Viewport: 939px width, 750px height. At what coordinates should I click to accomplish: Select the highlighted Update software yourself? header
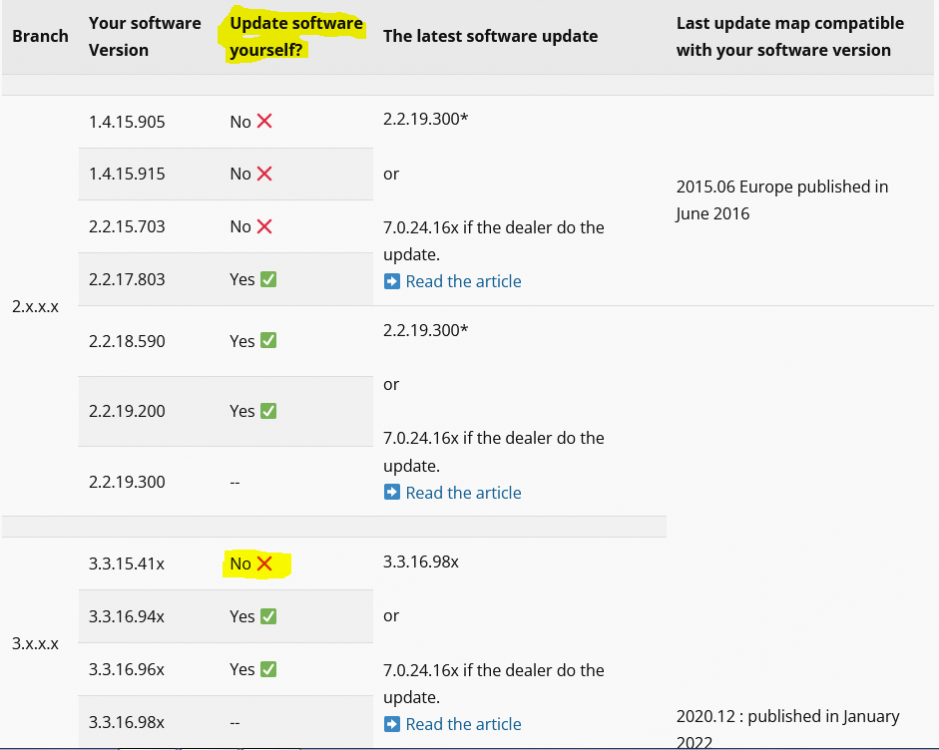pyautogui.click(x=296, y=36)
